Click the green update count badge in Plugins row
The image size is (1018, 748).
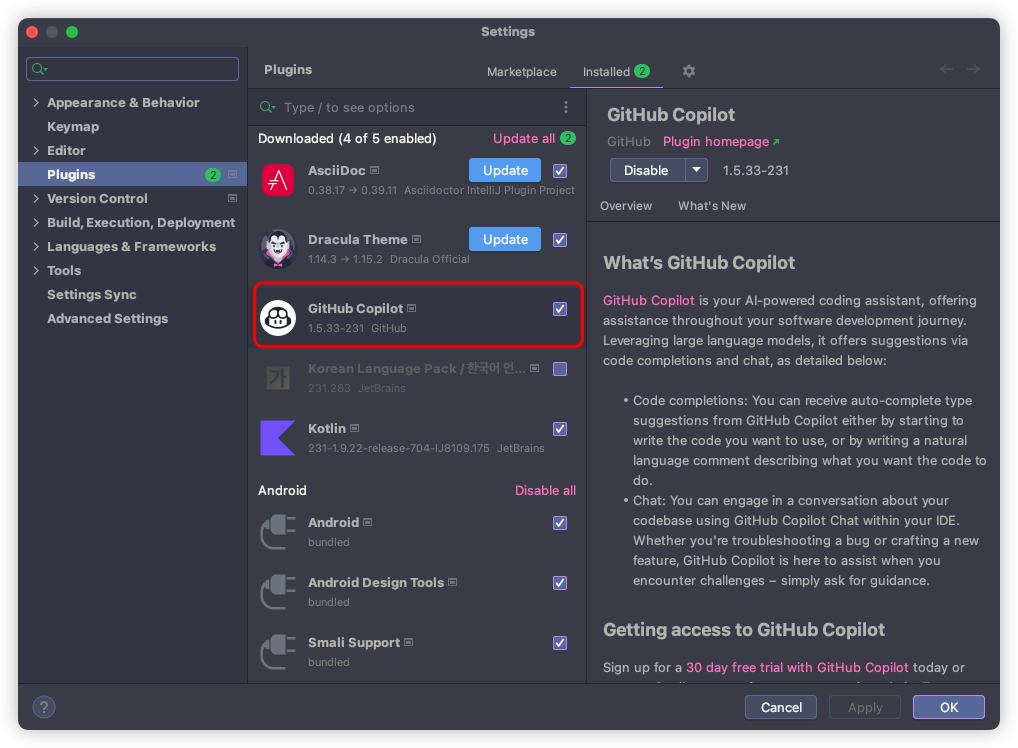click(213, 175)
